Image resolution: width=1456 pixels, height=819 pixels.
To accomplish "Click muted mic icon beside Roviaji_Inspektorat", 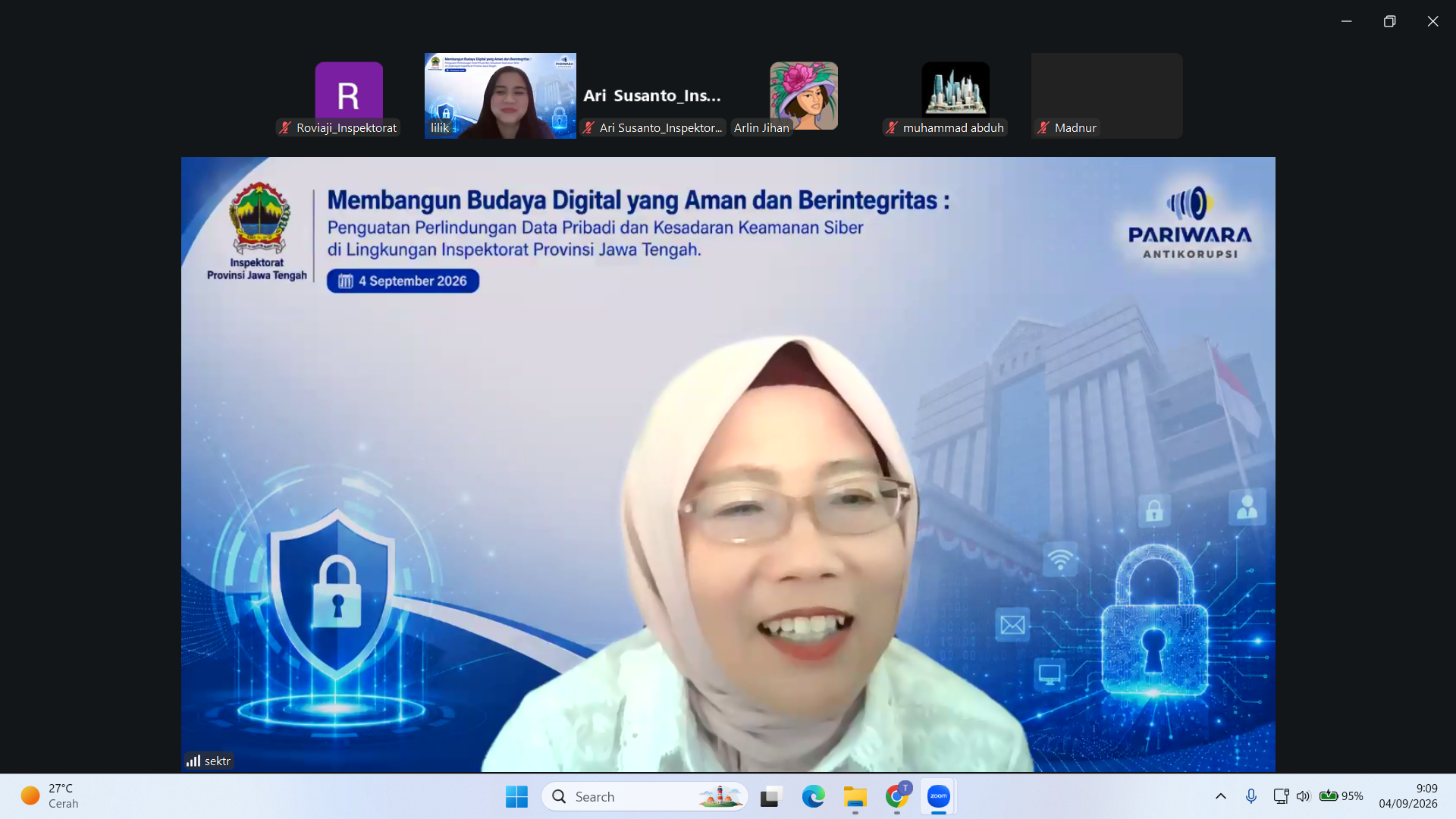I will tap(285, 127).
